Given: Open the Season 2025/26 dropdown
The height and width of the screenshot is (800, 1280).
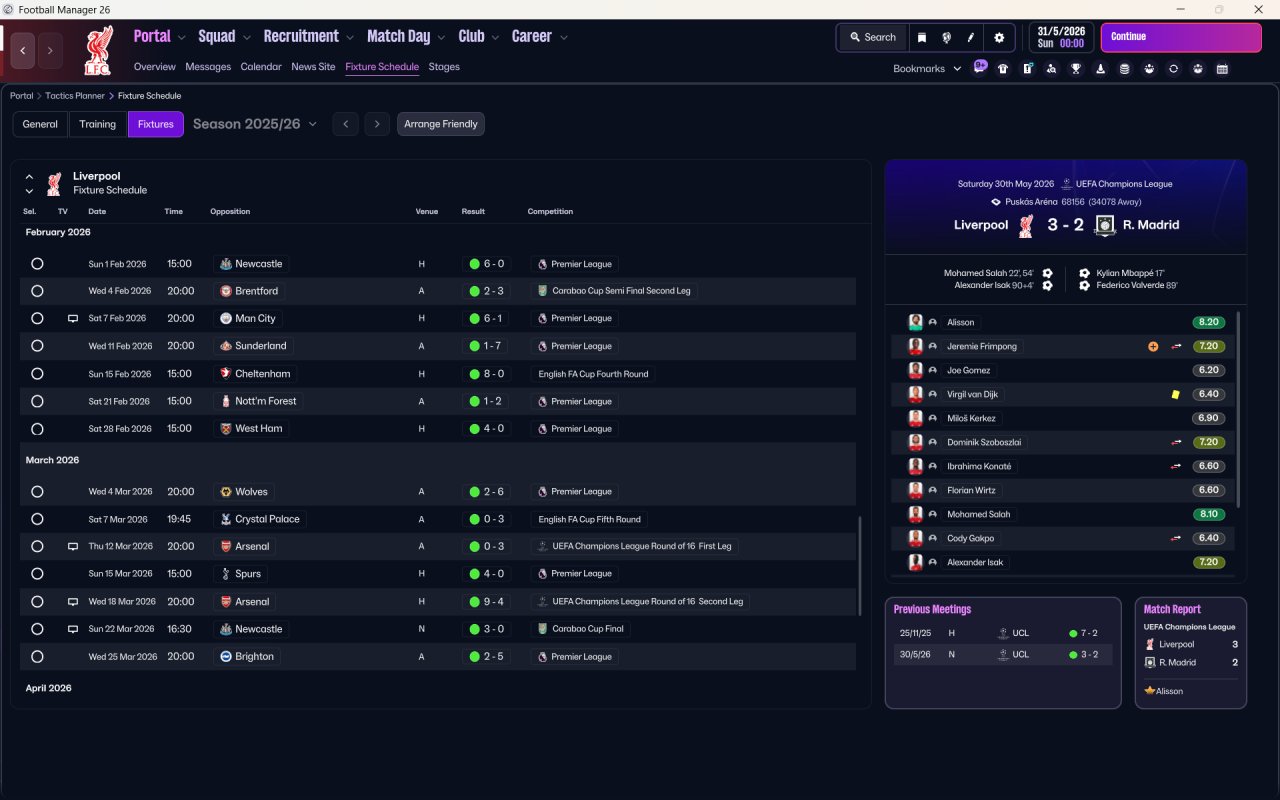Looking at the screenshot, I should [x=255, y=124].
